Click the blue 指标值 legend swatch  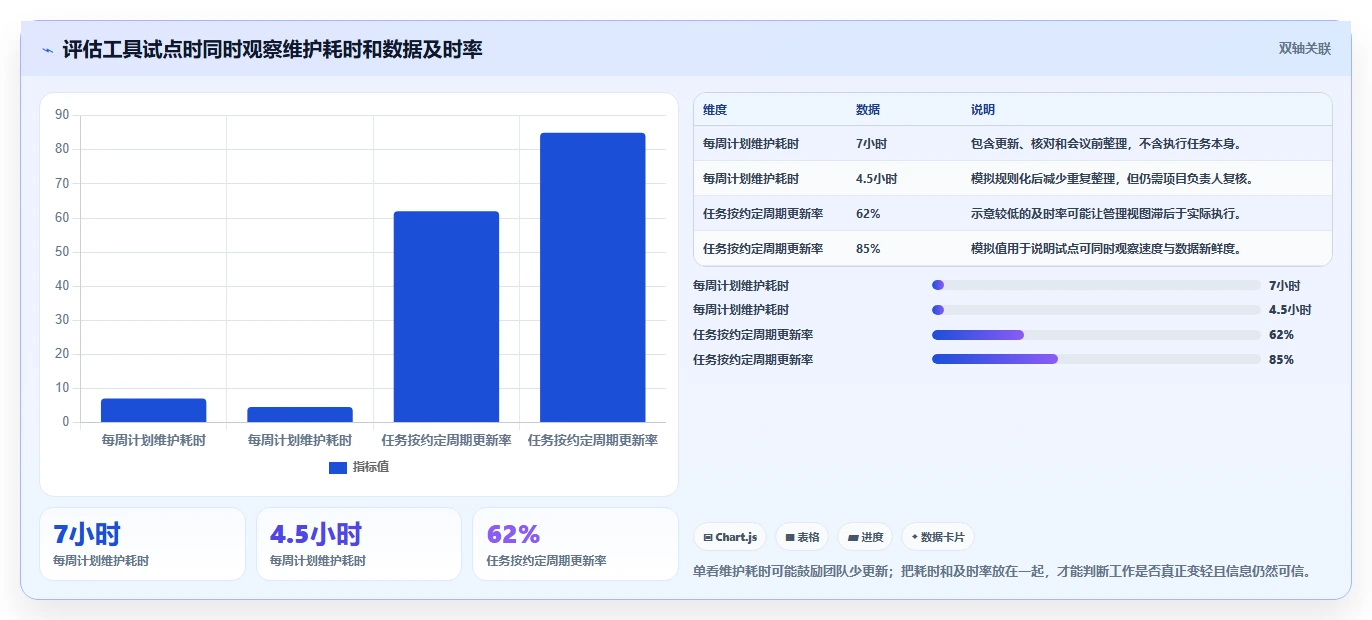[338, 467]
